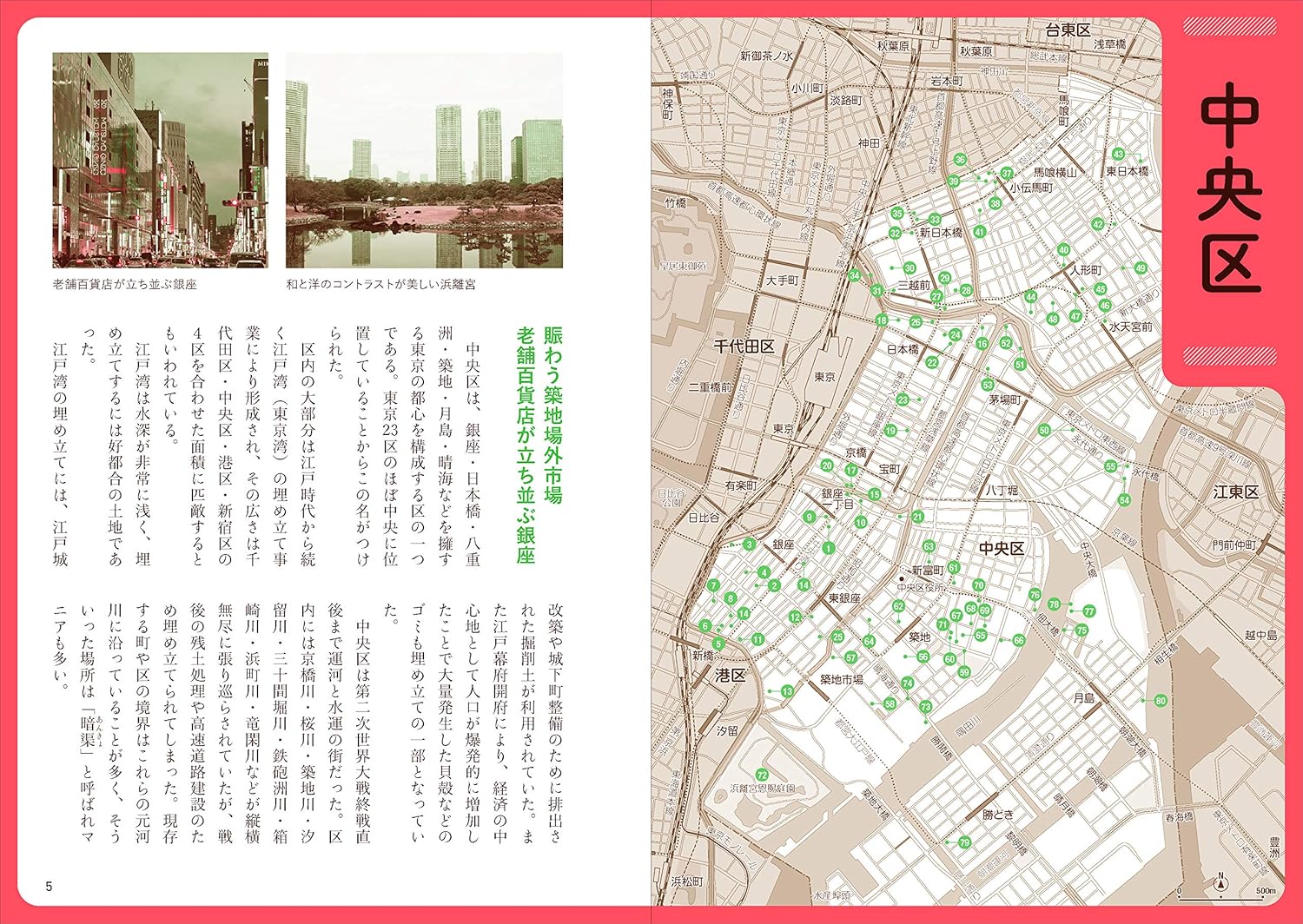Click map marker 79 near 勝どき
Viewport: 1303px width, 924px height.
click(x=964, y=842)
